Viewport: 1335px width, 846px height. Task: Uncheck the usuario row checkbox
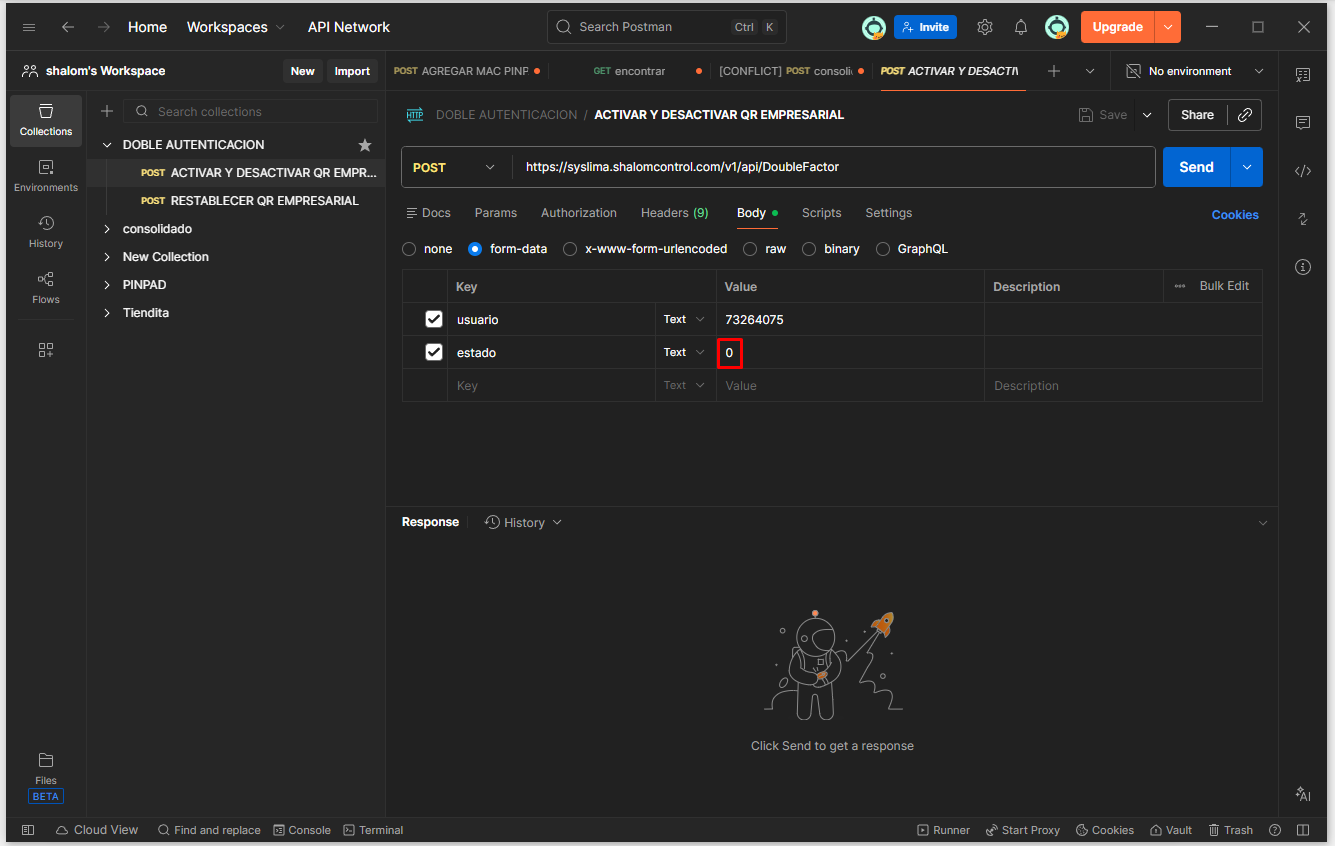(434, 319)
